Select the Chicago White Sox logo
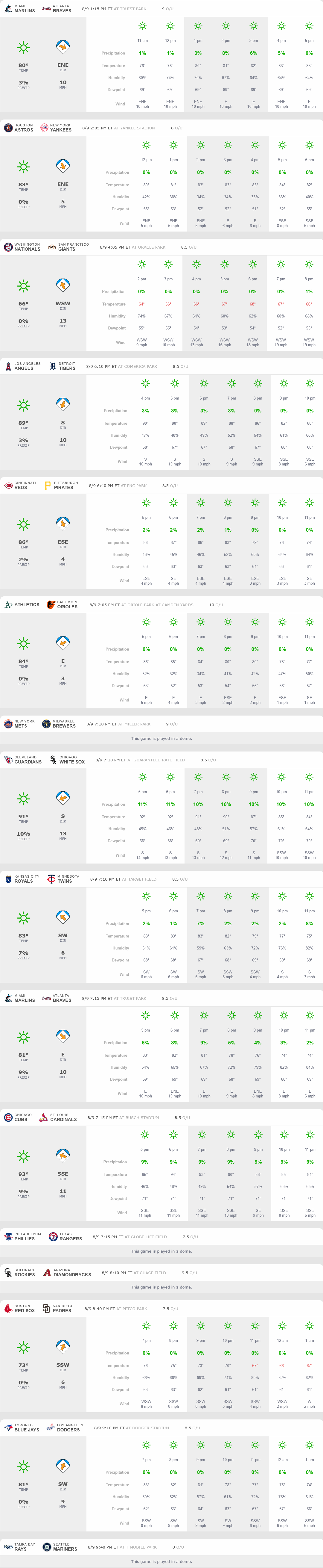323x1568 pixels. click(x=53, y=760)
